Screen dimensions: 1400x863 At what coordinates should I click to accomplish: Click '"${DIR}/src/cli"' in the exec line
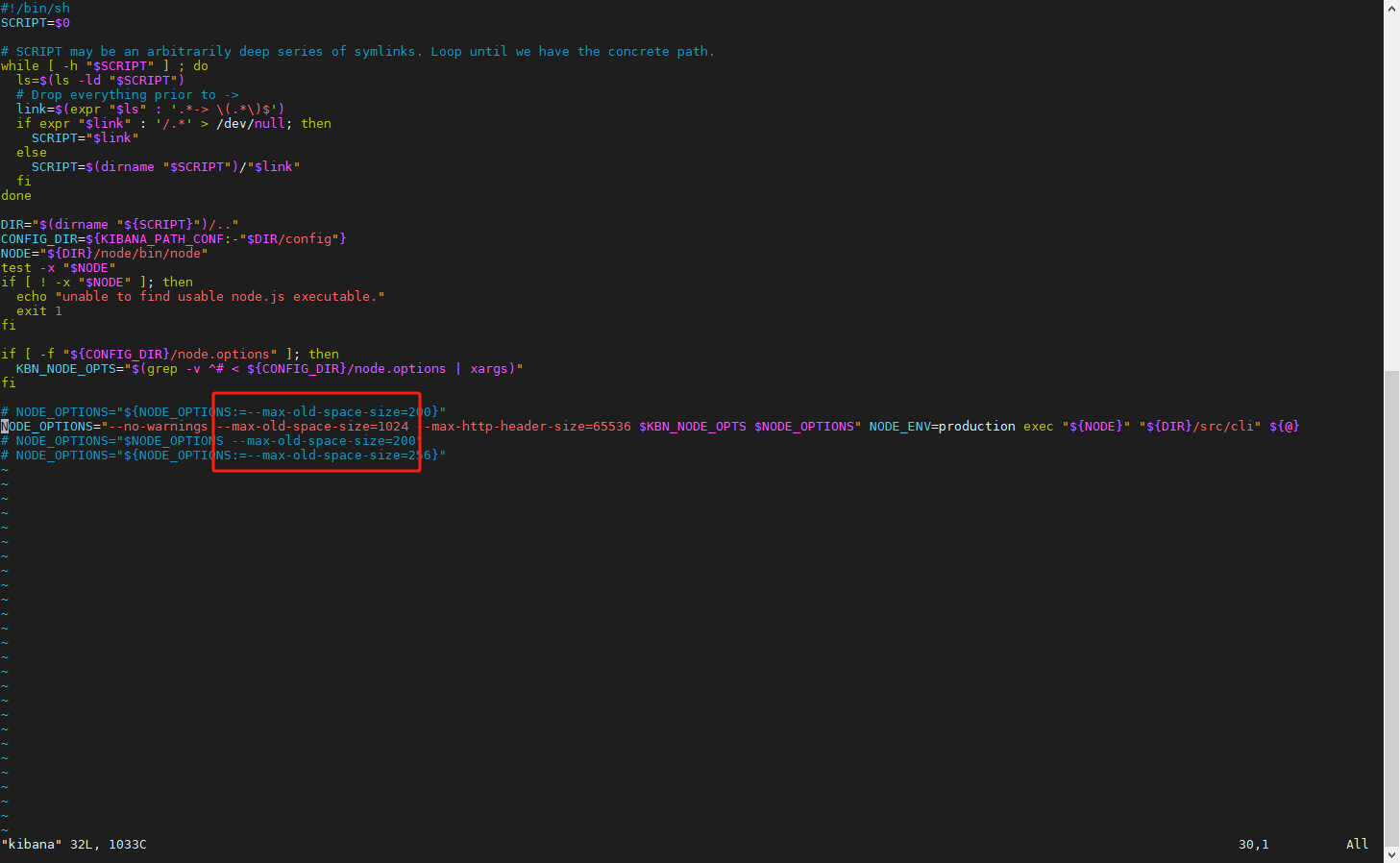tap(1200, 426)
